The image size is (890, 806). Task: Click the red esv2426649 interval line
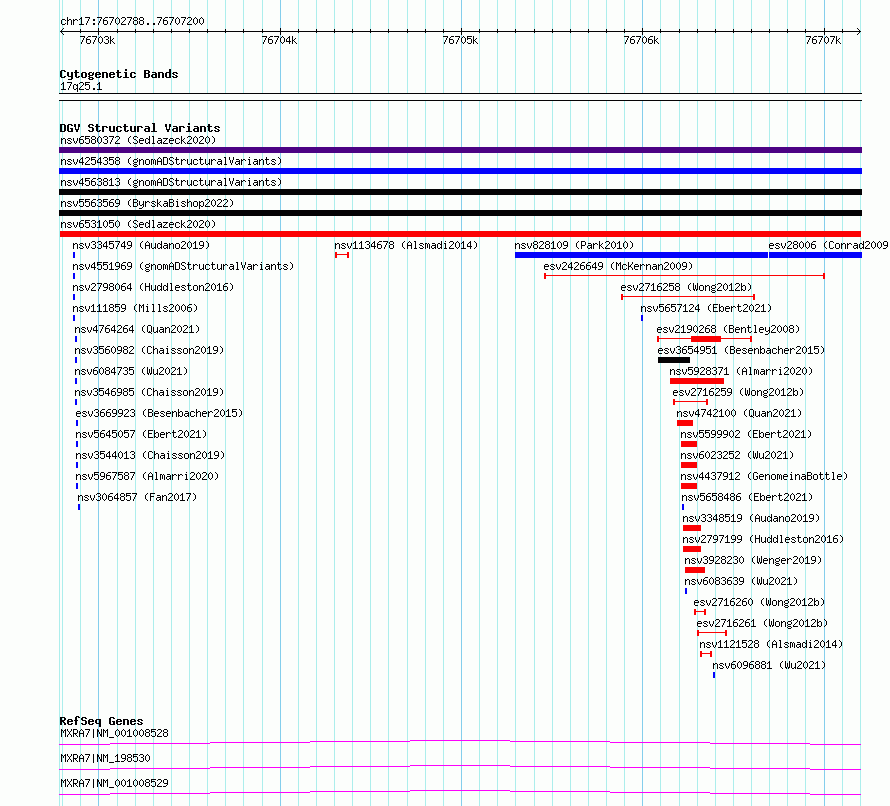(685, 276)
